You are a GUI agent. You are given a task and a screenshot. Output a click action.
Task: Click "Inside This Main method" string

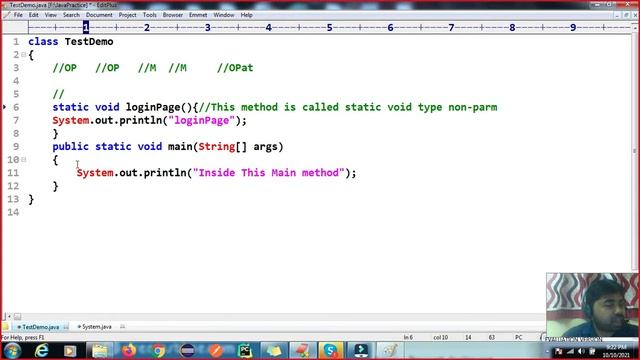pyautogui.click(x=269, y=173)
